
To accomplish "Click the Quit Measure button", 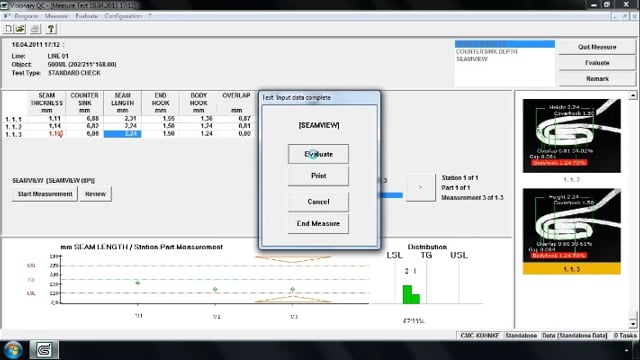I will pos(597,47).
